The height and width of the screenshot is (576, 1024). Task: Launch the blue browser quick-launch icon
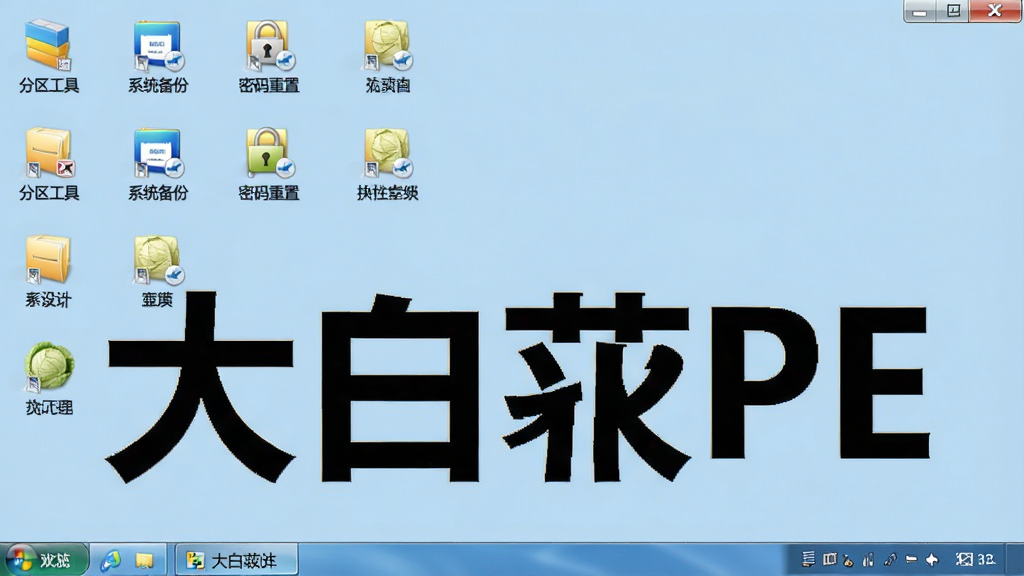pos(110,560)
